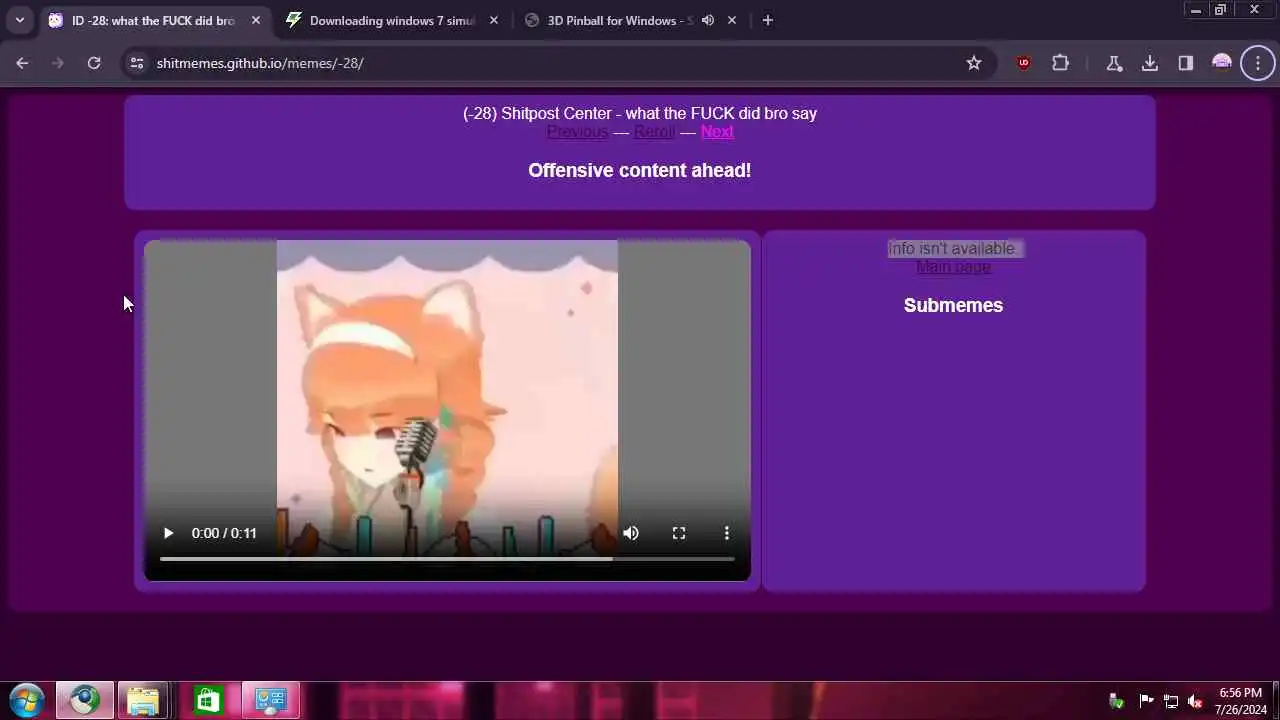Viewport: 1280px width, 720px height.
Task: View site information icon
Action: [x=137, y=63]
